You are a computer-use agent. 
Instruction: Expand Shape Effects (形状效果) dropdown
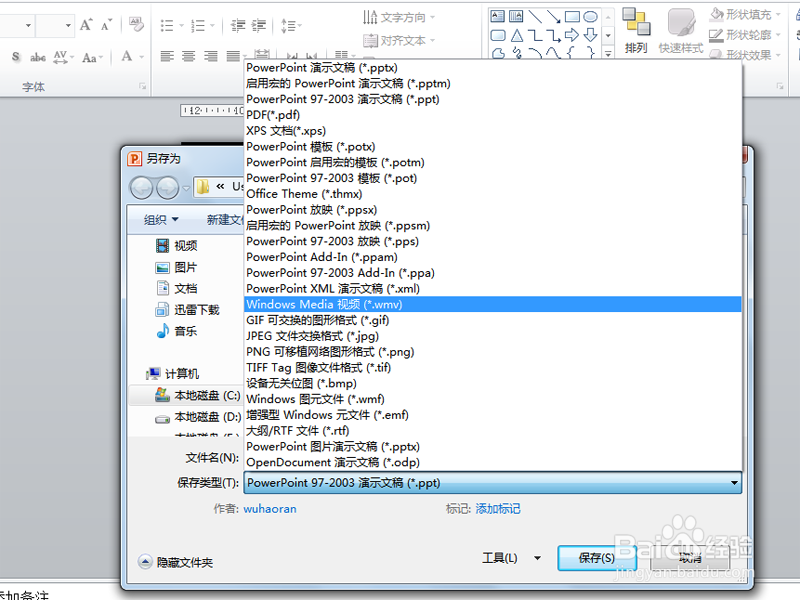pyautogui.click(x=778, y=55)
